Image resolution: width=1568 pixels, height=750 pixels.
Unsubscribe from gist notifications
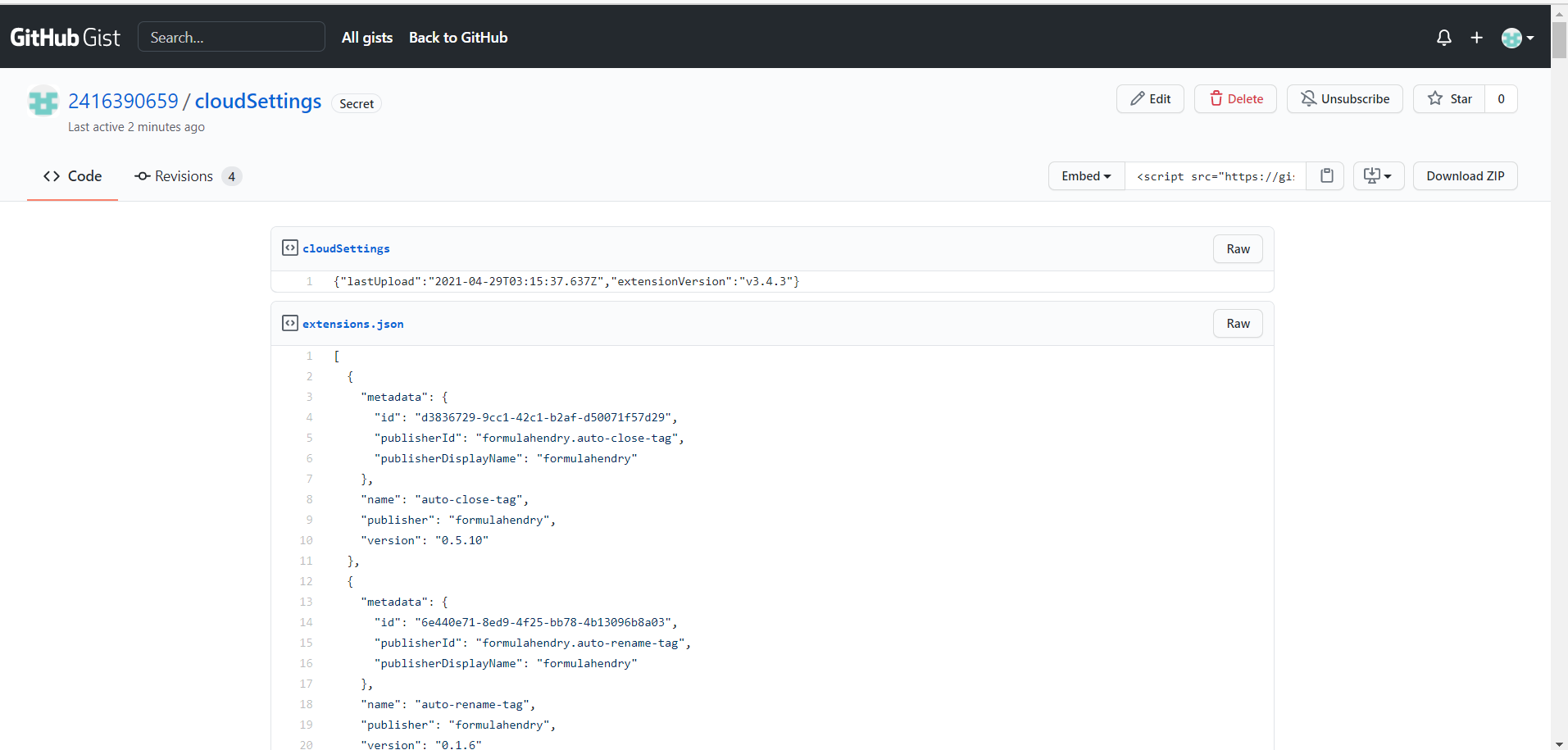pyautogui.click(x=1344, y=99)
